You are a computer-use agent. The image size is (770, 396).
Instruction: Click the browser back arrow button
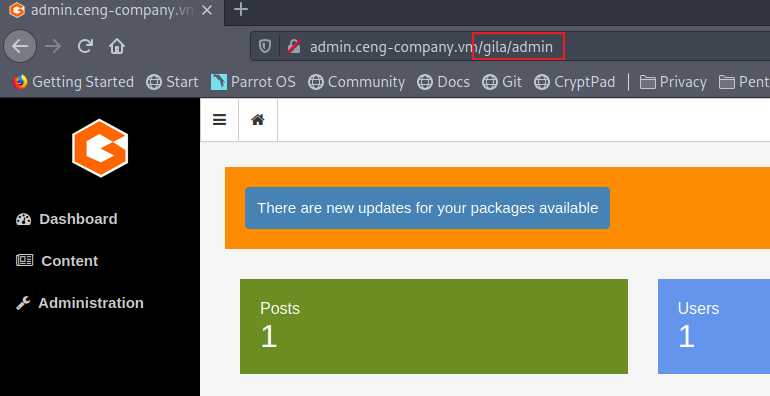(20, 46)
